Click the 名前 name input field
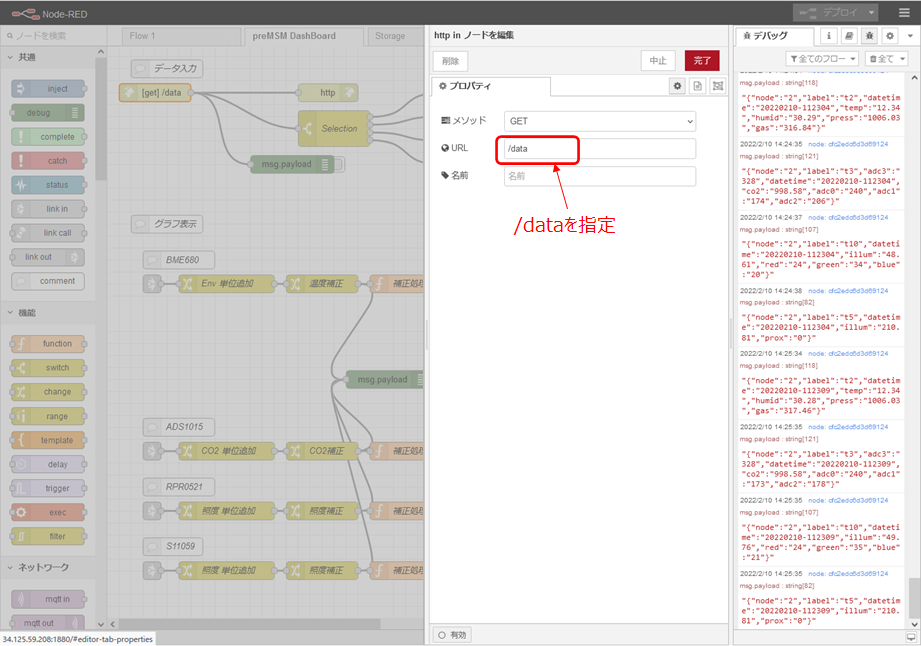The height and width of the screenshot is (646, 921). pyautogui.click(x=599, y=176)
